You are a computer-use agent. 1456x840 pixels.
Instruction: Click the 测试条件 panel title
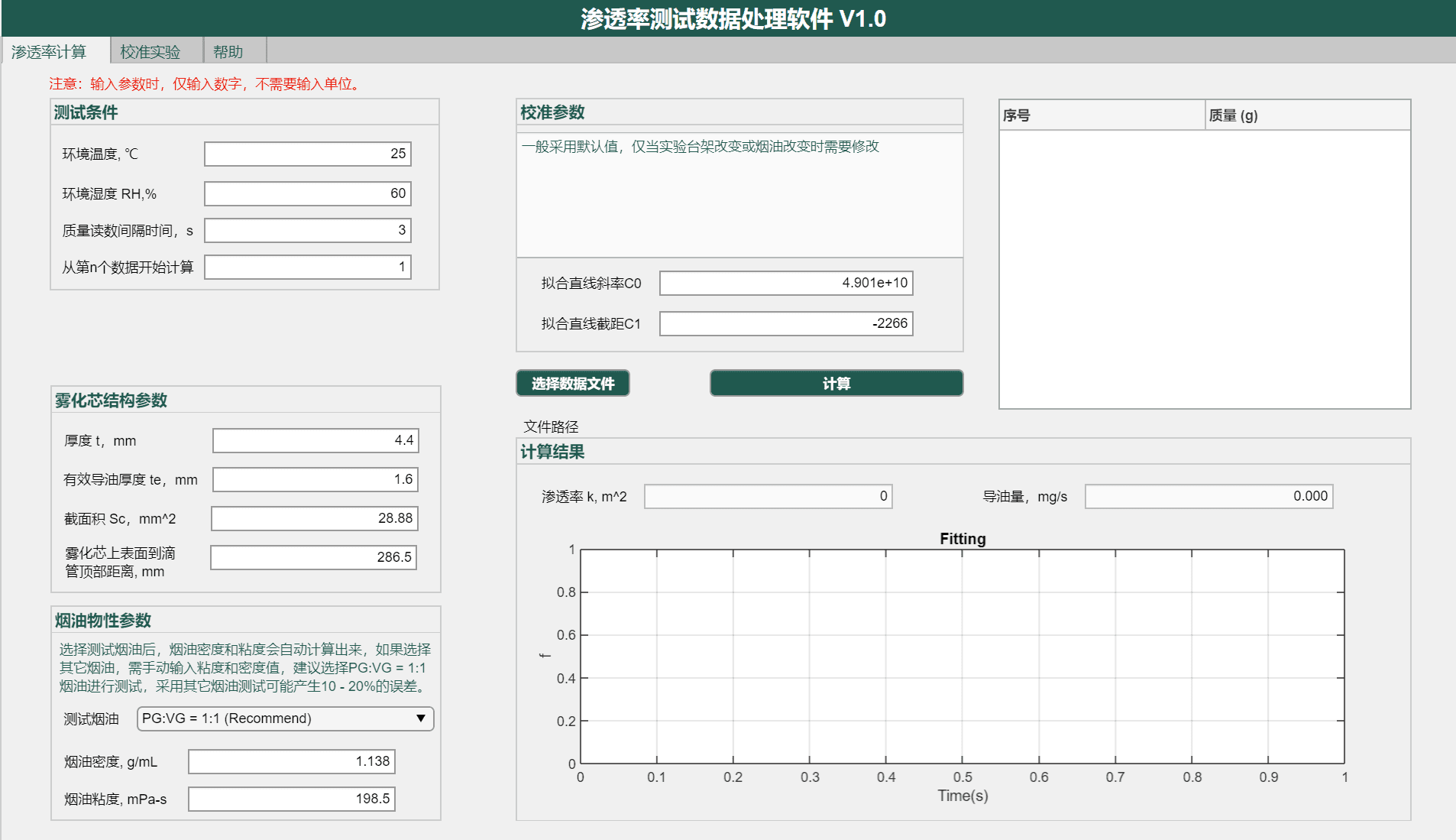tap(86, 112)
